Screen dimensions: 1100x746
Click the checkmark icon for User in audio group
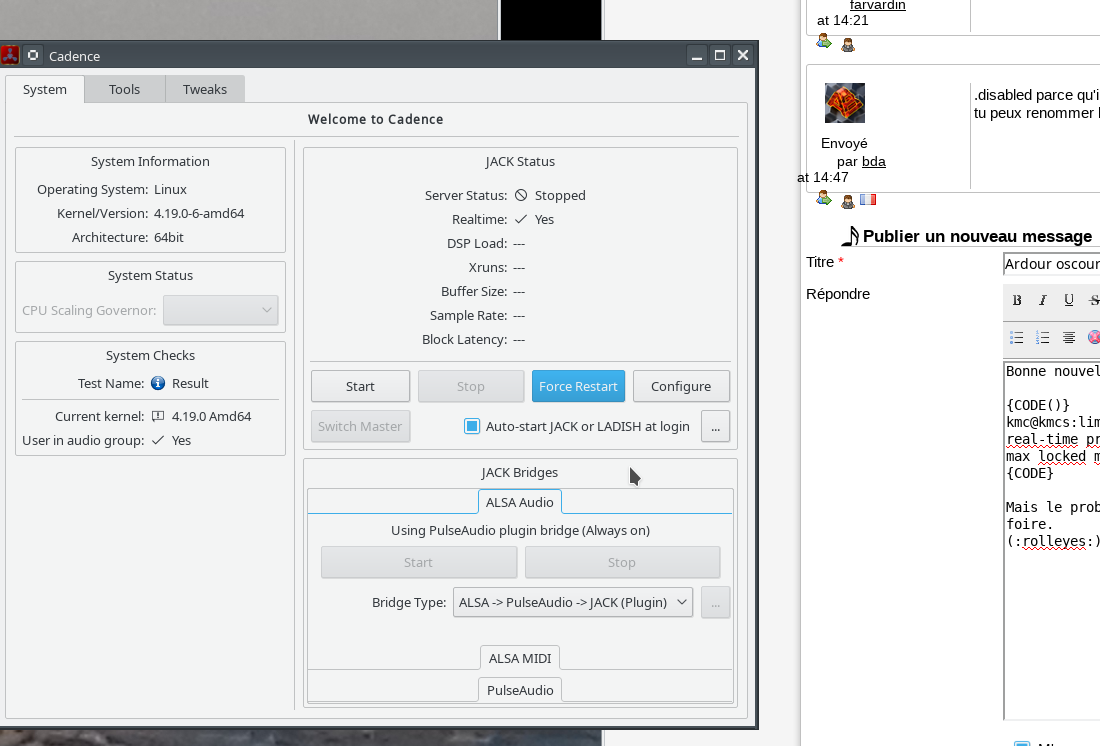[x=158, y=440]
